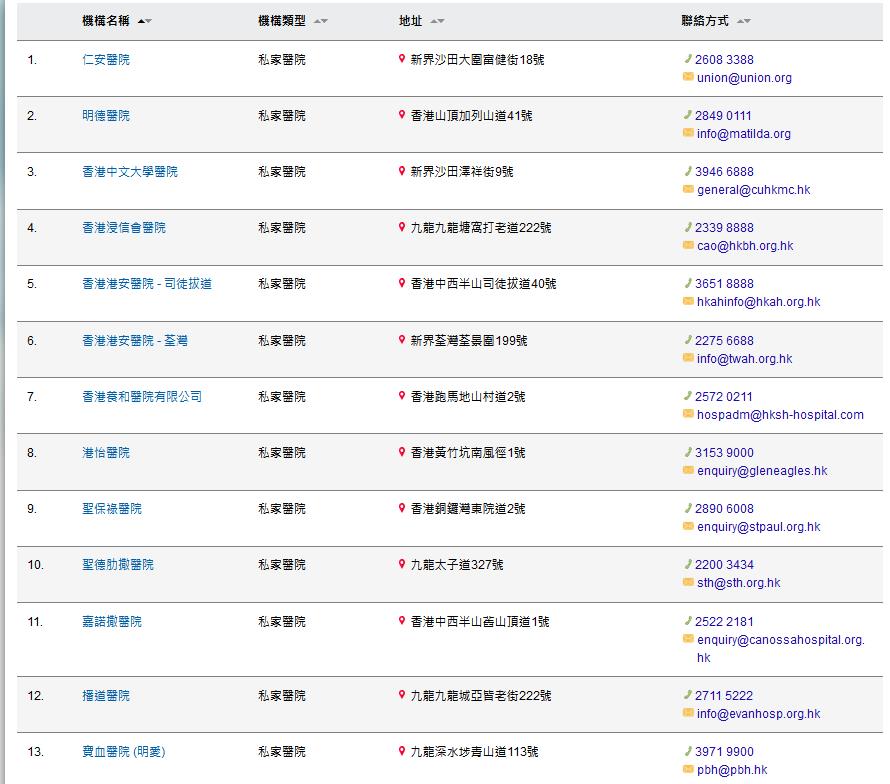890x784 pixels.
Task: Click phone icon beside 3946 6888
Action: tap(688, 170)
